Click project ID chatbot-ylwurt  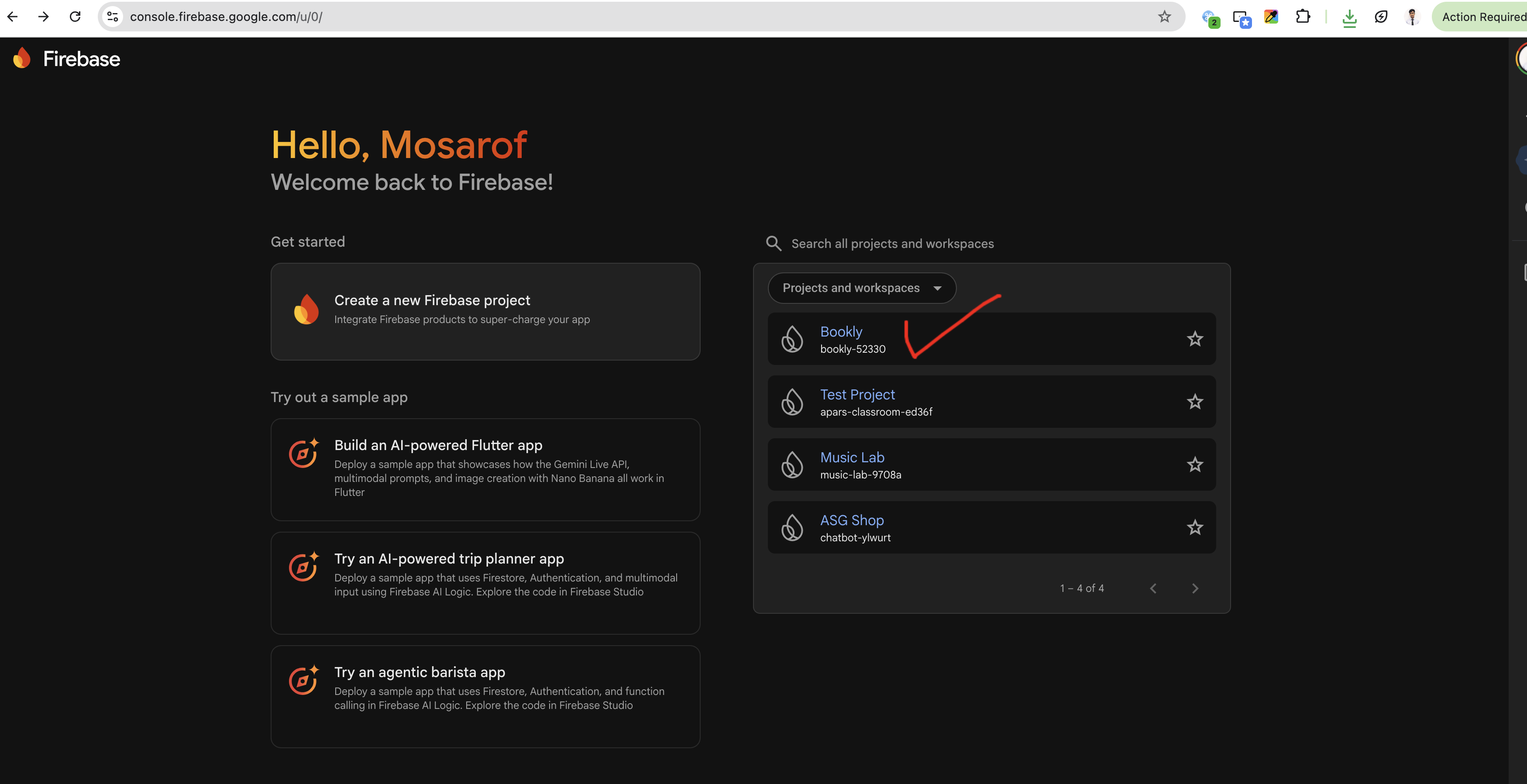[855, 537]
